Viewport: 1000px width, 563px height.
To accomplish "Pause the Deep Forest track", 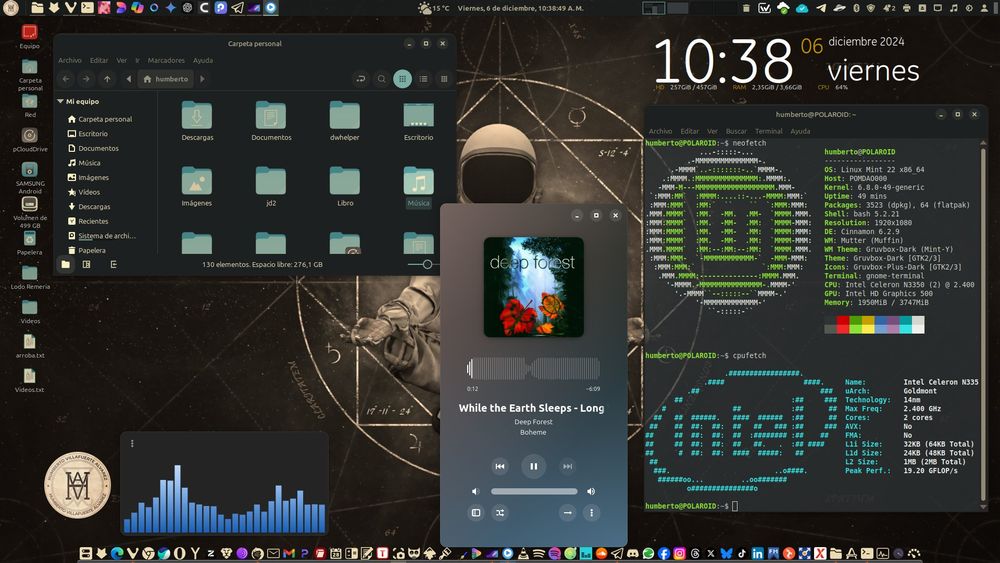I will pos(534,466).
